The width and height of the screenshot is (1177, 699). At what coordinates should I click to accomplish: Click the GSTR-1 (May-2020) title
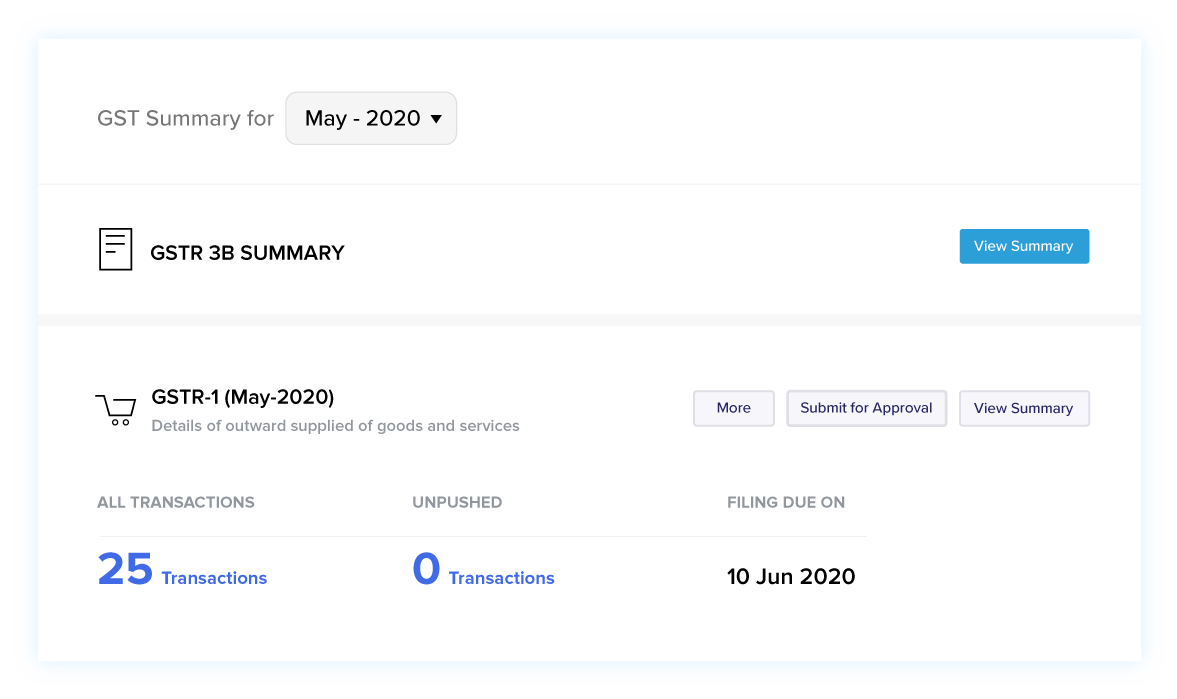[242, 396]
